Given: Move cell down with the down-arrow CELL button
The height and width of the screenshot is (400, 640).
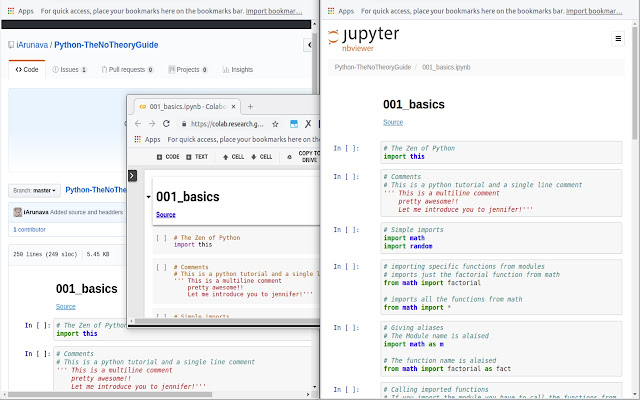Looking at the screenshot, I should coord(262,157).
